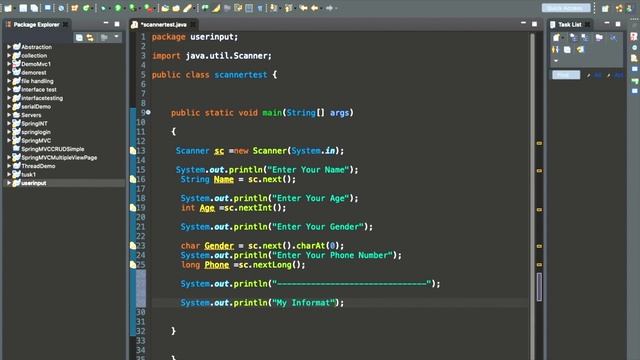Click the quick fix marker on line 16
The width and height of the screenshot is (640, 360).
coord(133,179)
